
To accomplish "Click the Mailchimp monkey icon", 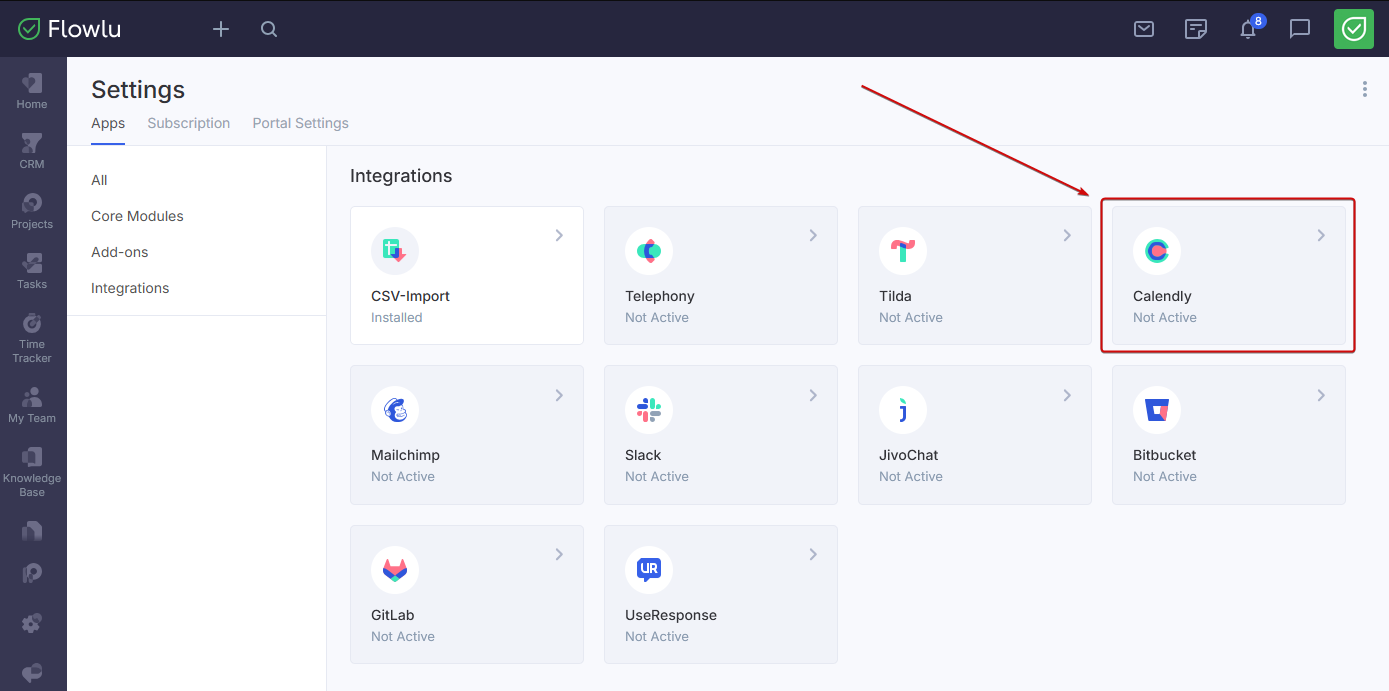I will [x=395, y=410].
